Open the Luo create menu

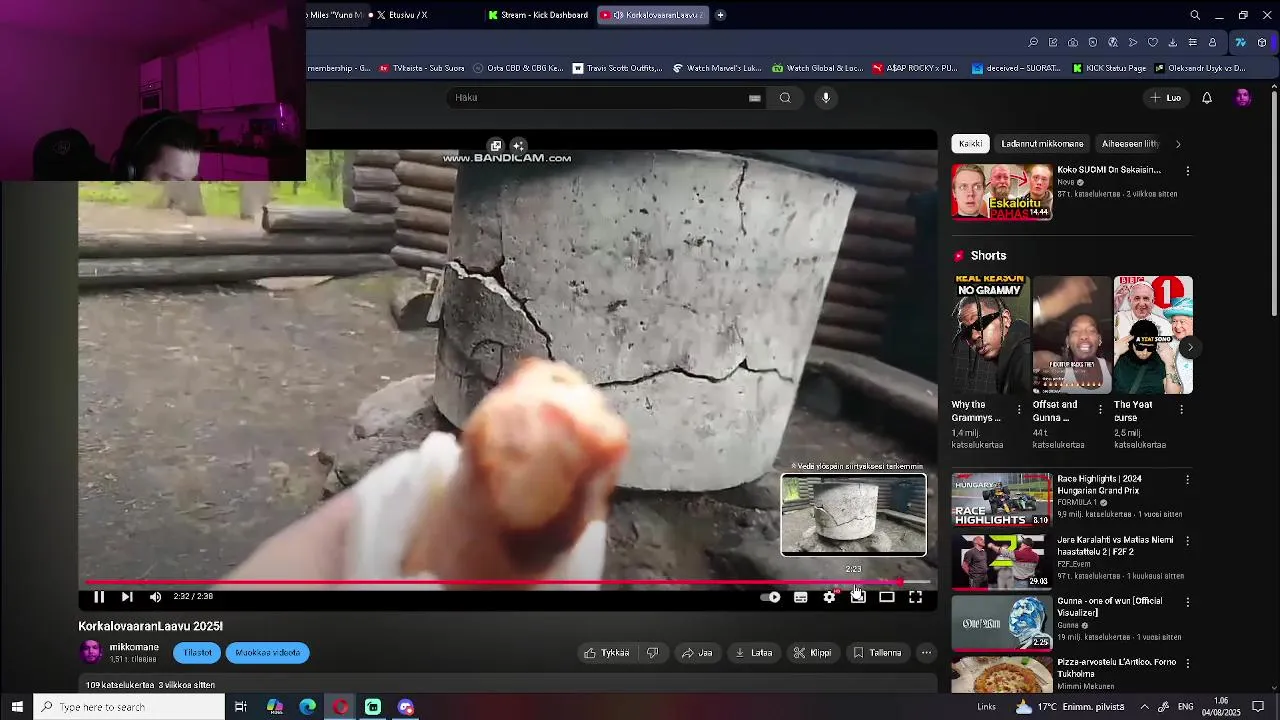[x=1166, y=98]
